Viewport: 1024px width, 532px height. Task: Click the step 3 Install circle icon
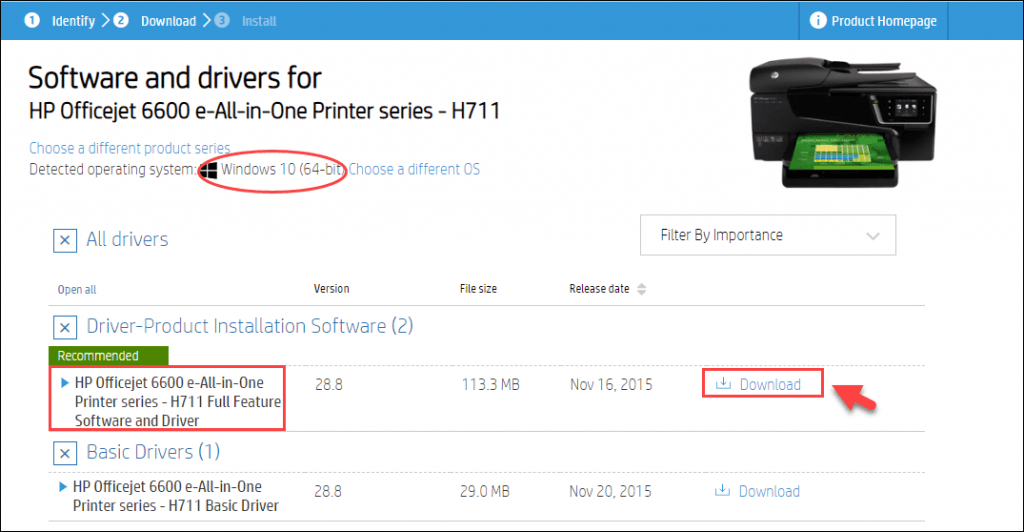(222, 20)
